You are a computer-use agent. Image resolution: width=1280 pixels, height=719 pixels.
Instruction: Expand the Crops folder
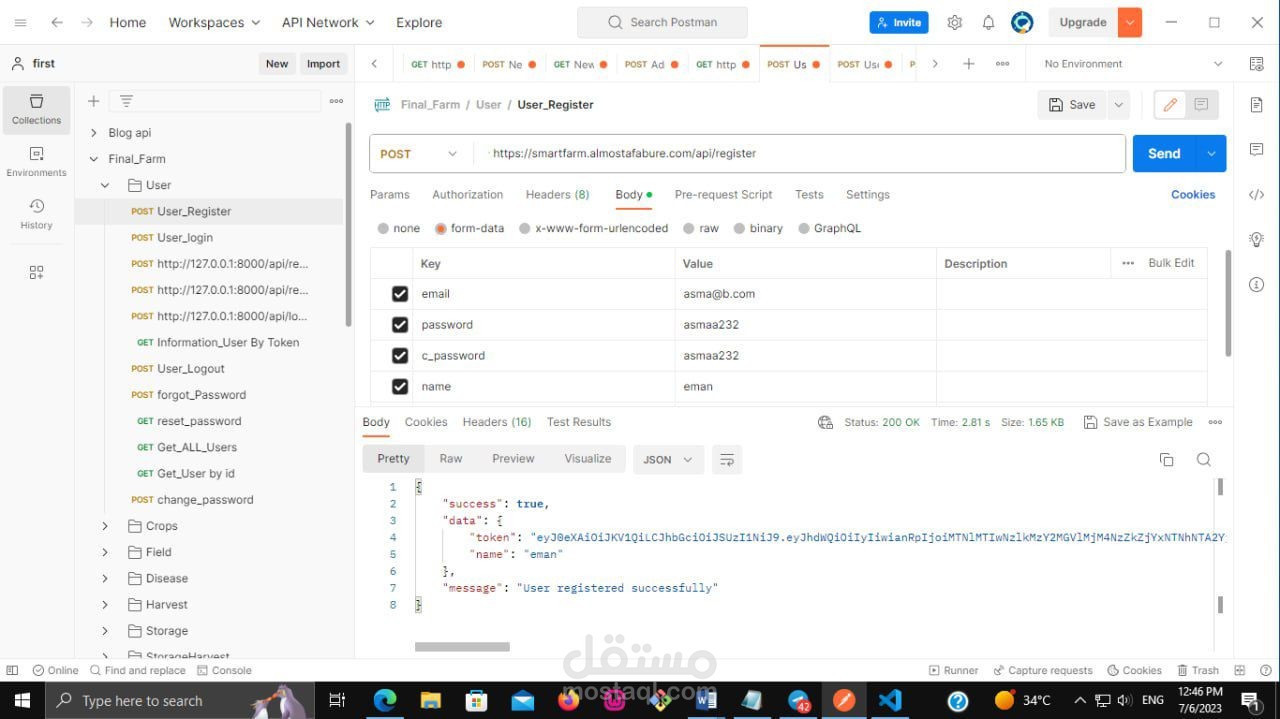point(105,526)
